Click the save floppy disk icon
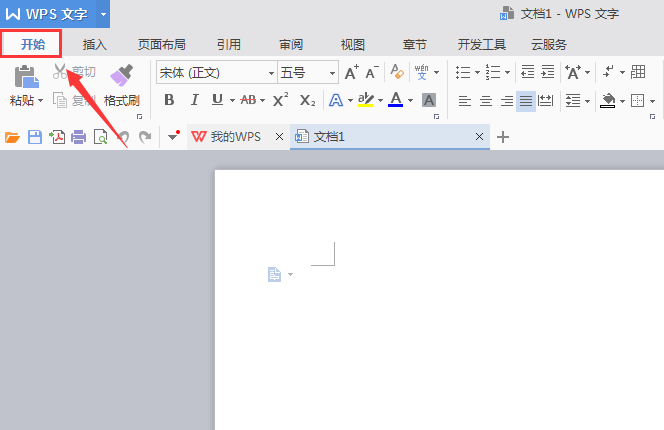Screen dimensions: 664x430 [34, 137]
